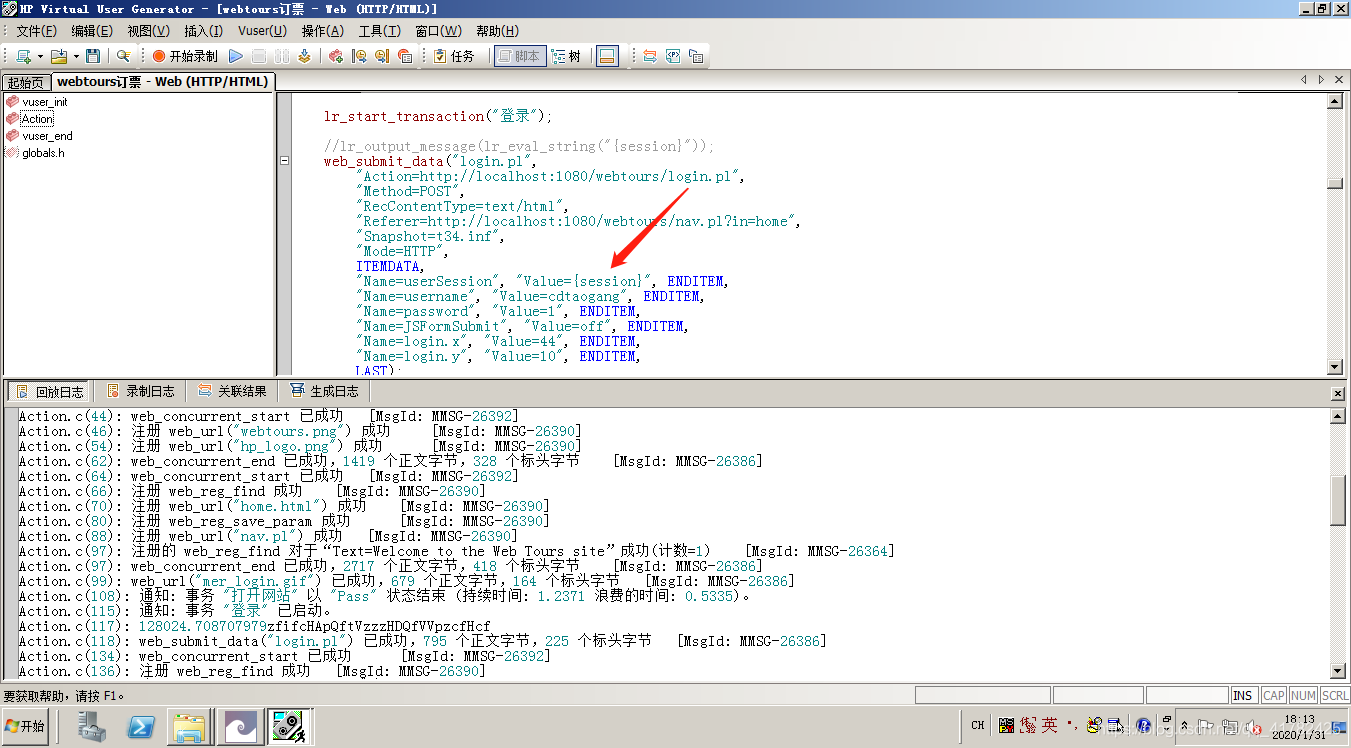Select the 录制日志 recording log tab
Viewport: 1351px width, 748px height.
click(141, 391)
